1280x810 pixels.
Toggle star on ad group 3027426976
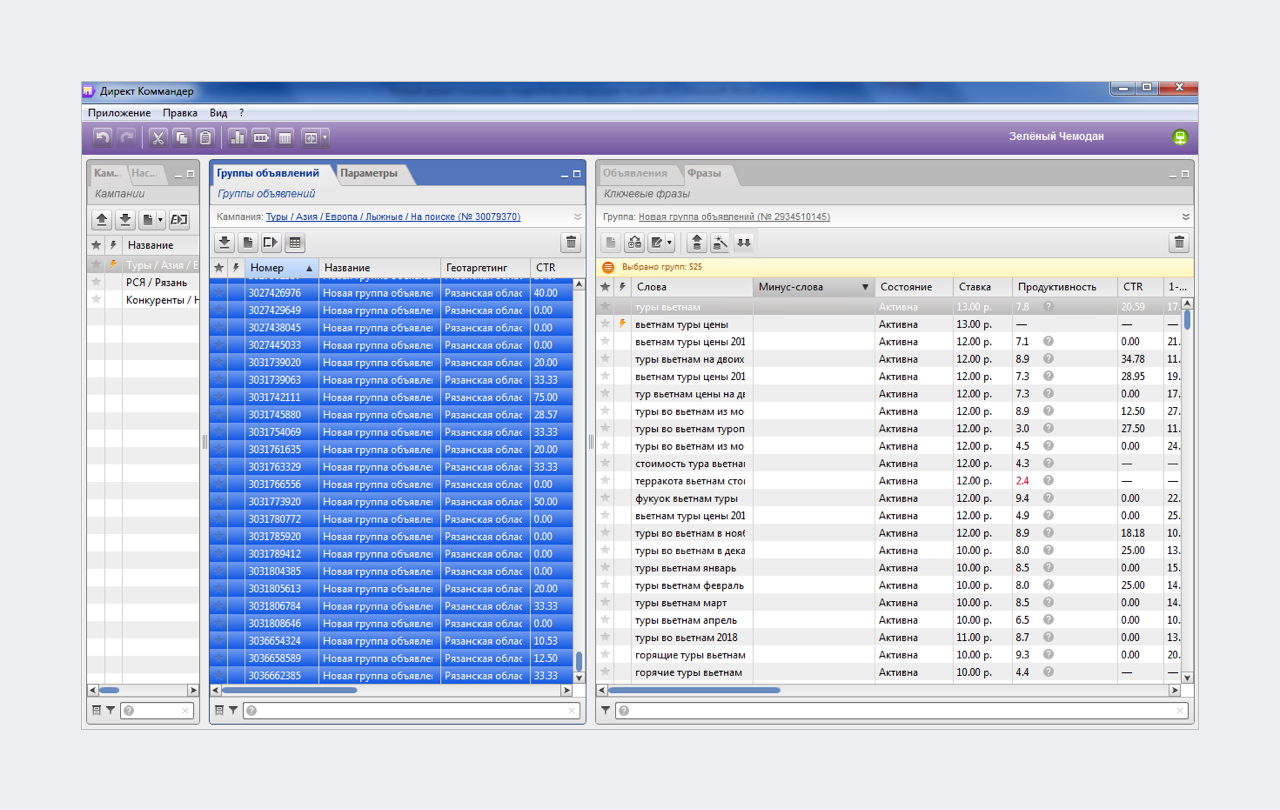(218, 293)
